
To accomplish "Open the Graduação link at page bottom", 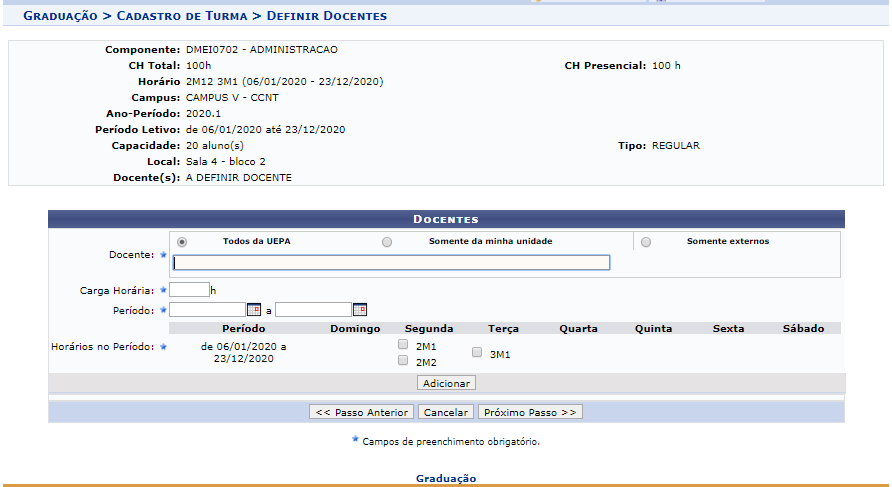I will coord(446,479).
